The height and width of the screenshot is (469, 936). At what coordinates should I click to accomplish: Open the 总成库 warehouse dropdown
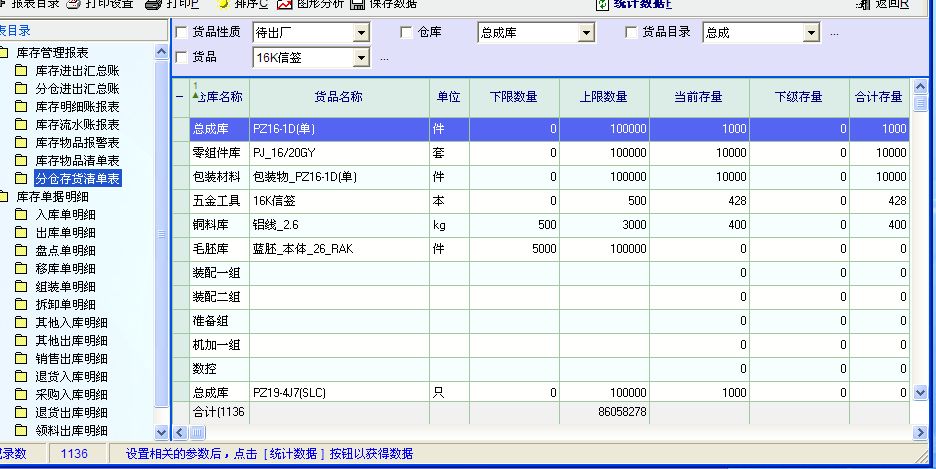click(x=586, y=34)
